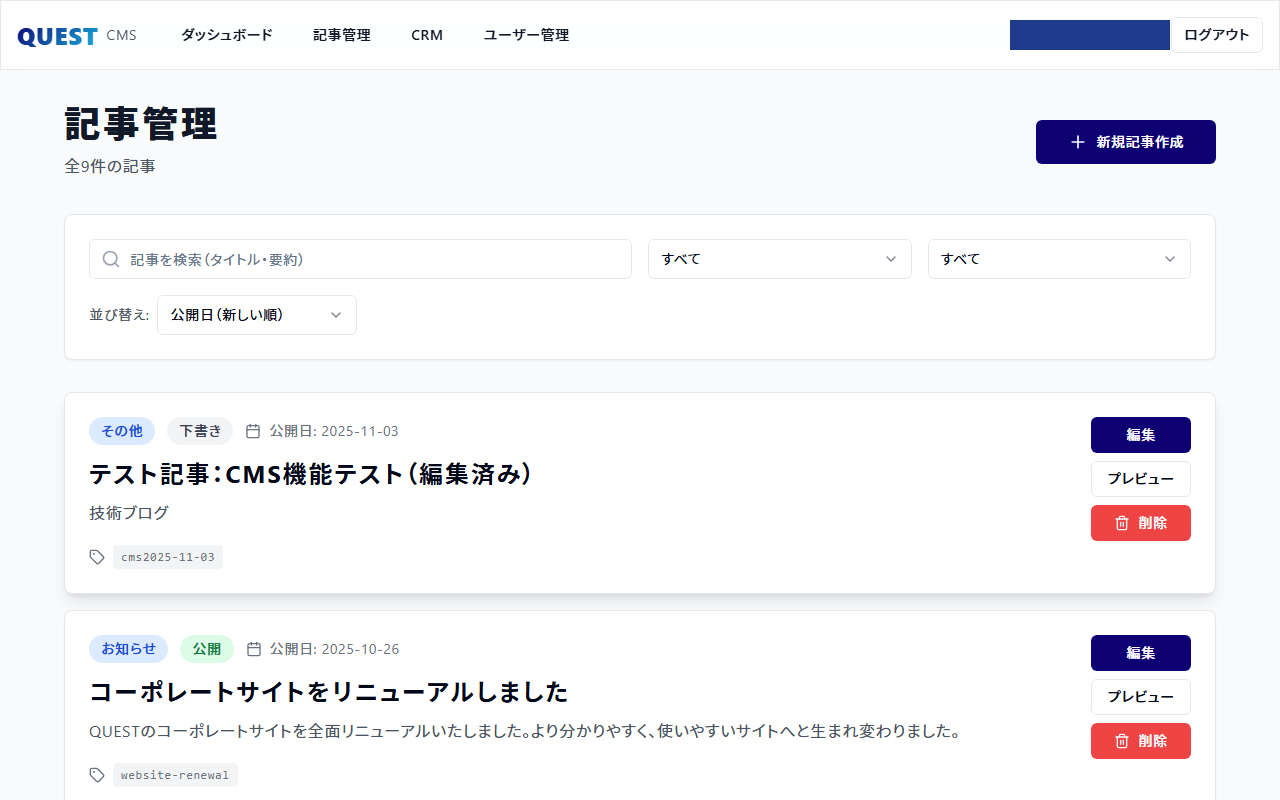Navigate to ユーザー管理
This screenshot has height=800, width=1280.
click(525, 34)
